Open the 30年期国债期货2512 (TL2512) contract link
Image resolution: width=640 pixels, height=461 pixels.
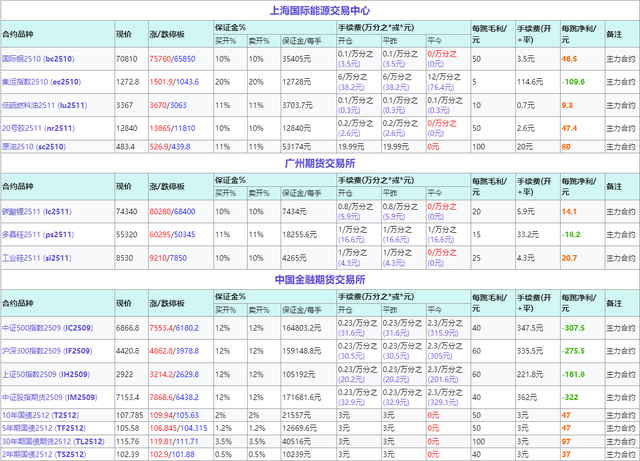click(x=53, y=441)
